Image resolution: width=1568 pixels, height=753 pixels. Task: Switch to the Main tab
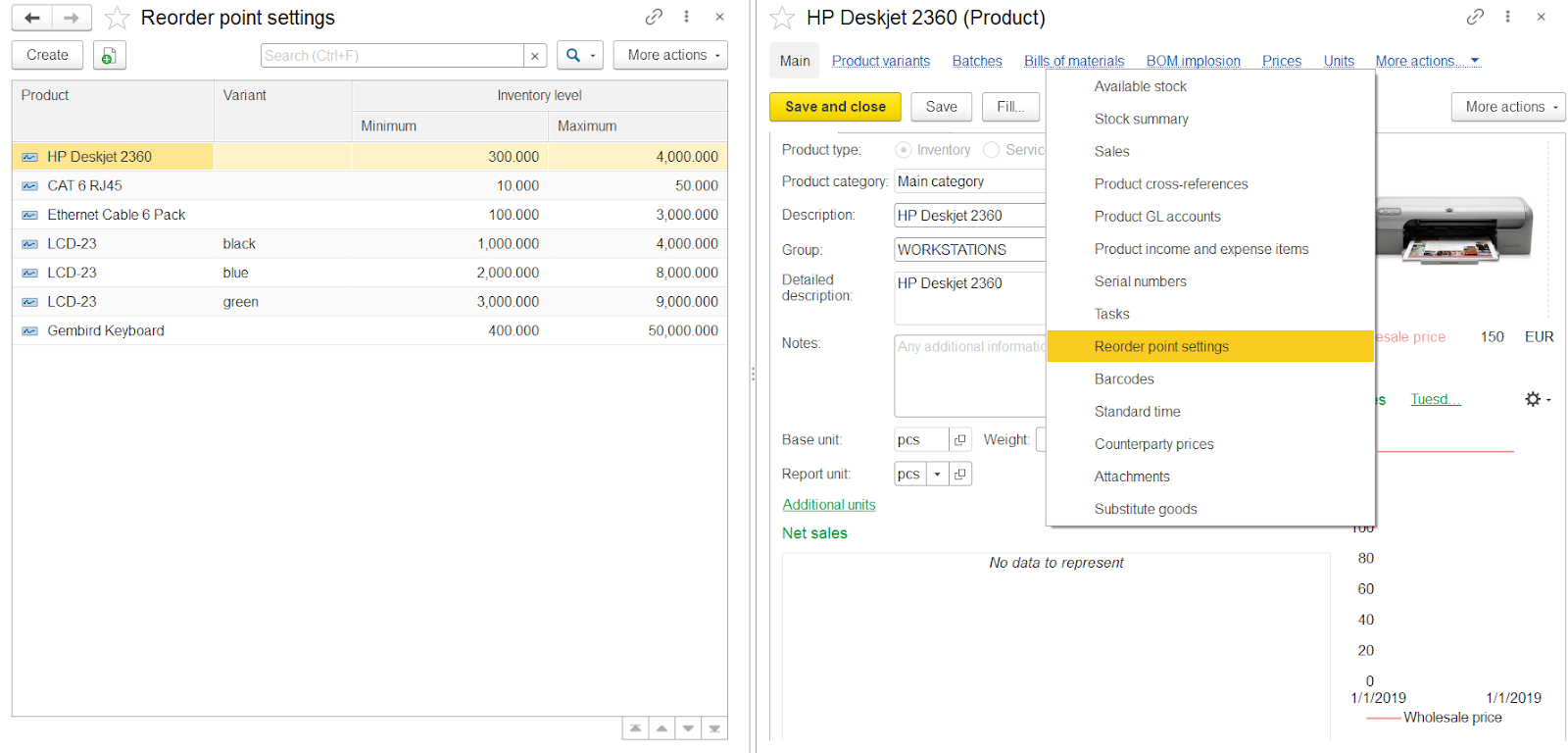(x=795, y=61)
